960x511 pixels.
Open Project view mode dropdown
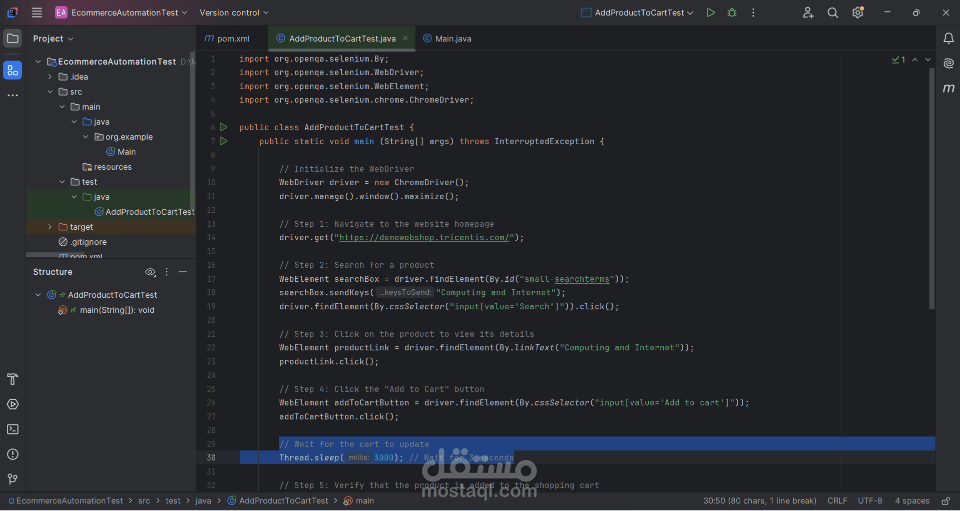point(53,39)
